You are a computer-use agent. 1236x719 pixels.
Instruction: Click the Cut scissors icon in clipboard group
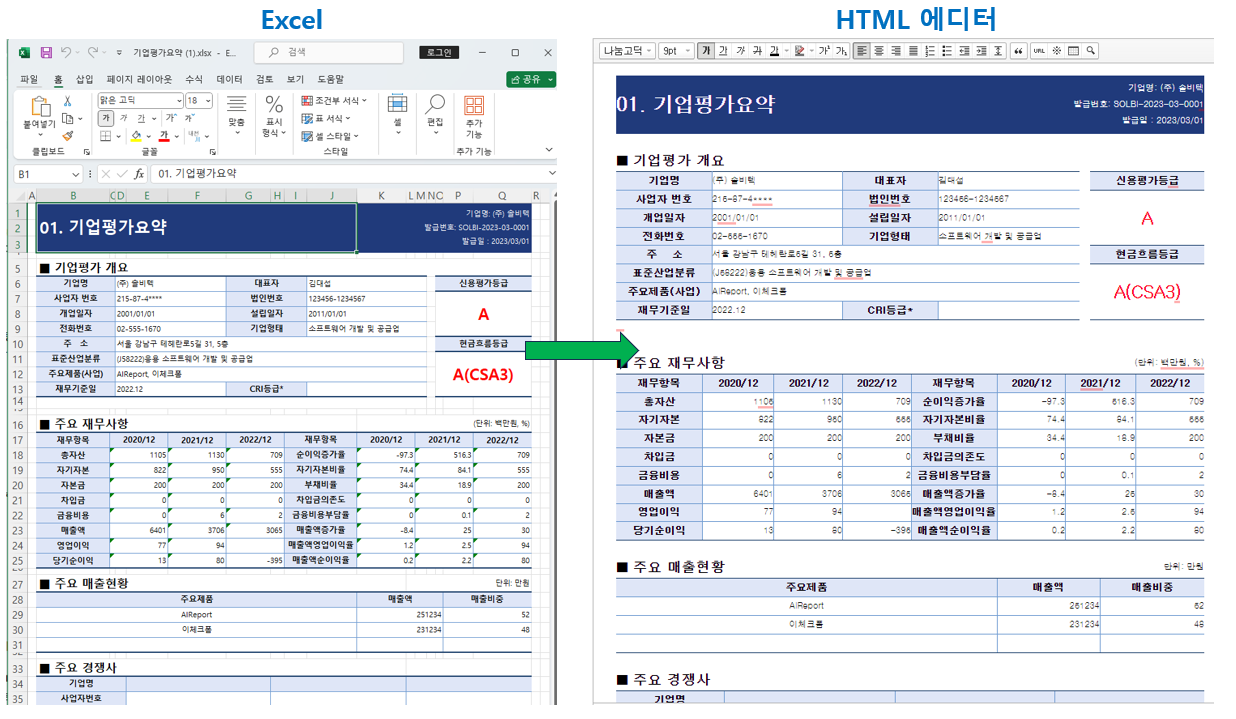[67, 101]
